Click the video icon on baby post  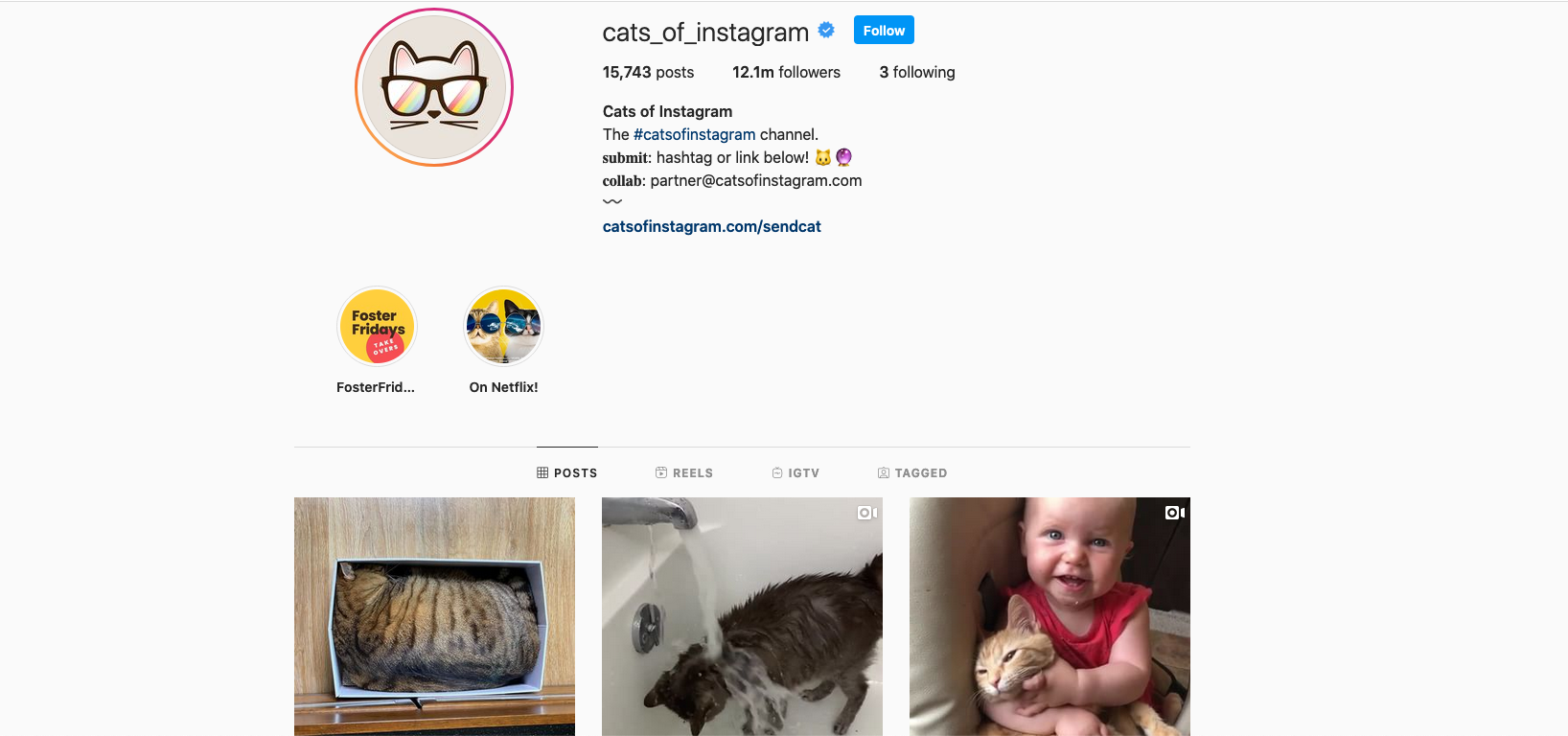click(x=1175, y=513)
